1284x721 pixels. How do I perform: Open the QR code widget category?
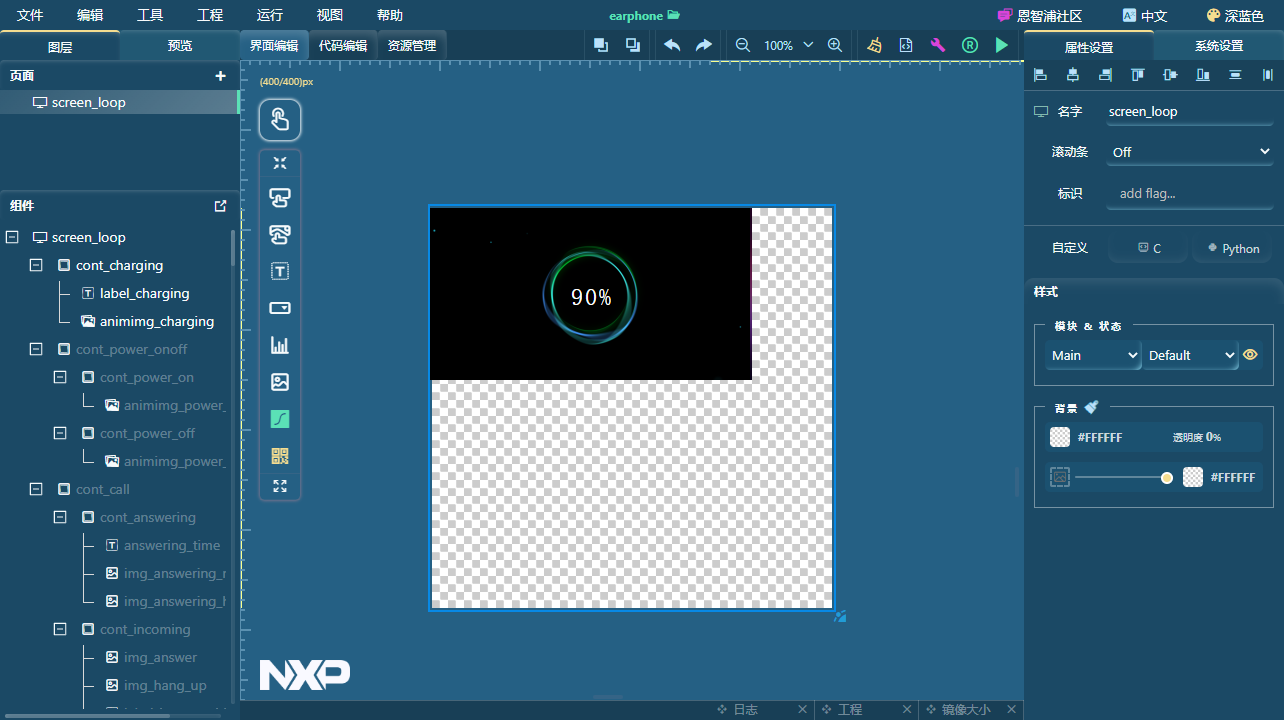[x=280, y=456]
